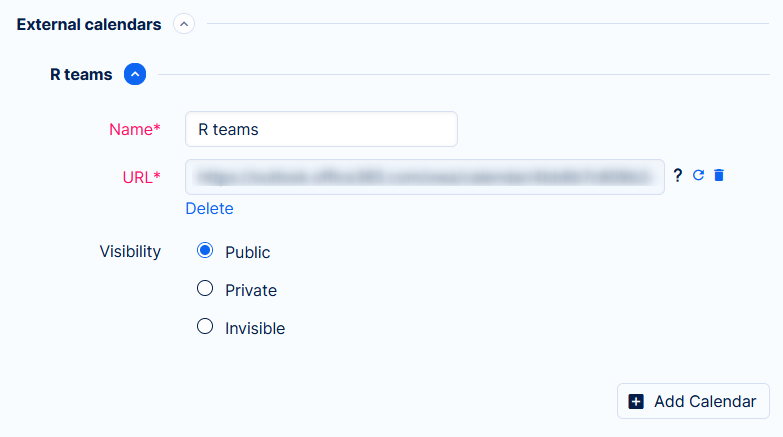Screen dimensions: 783x437
Task: Click the Delete link below URL
Action: (x=209, y=208)
